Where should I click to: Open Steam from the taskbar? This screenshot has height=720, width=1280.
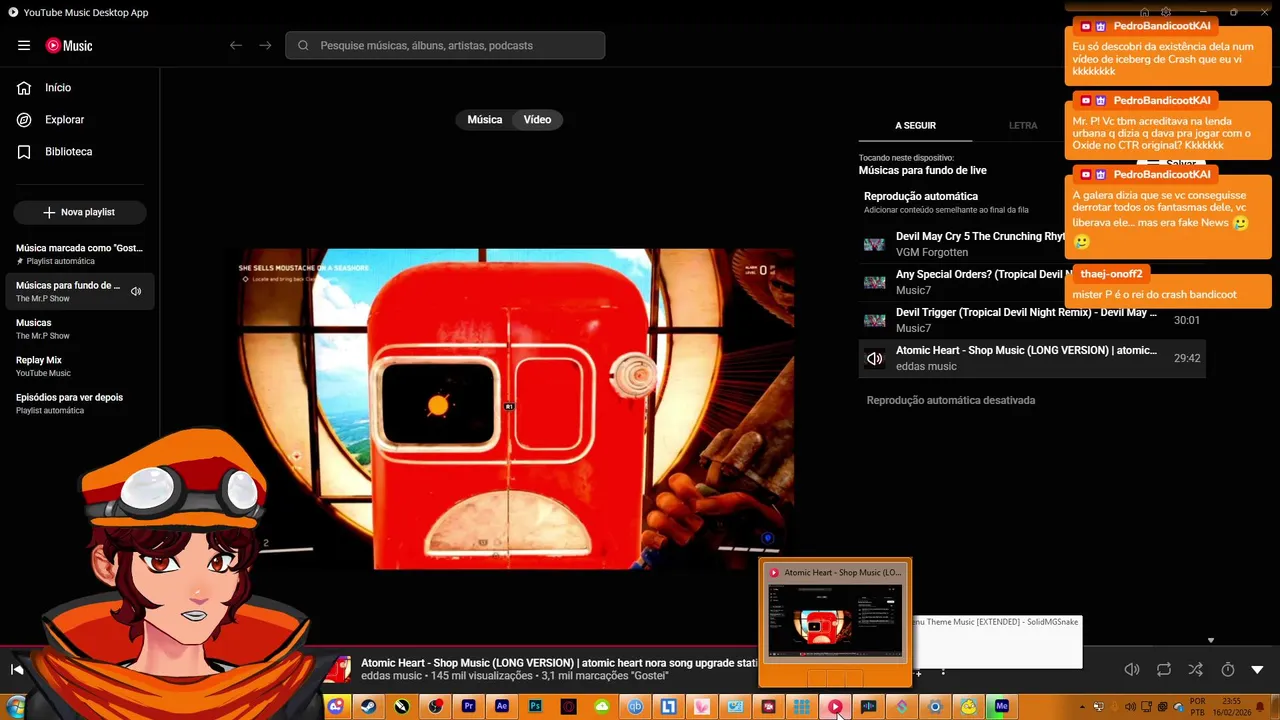368,706
